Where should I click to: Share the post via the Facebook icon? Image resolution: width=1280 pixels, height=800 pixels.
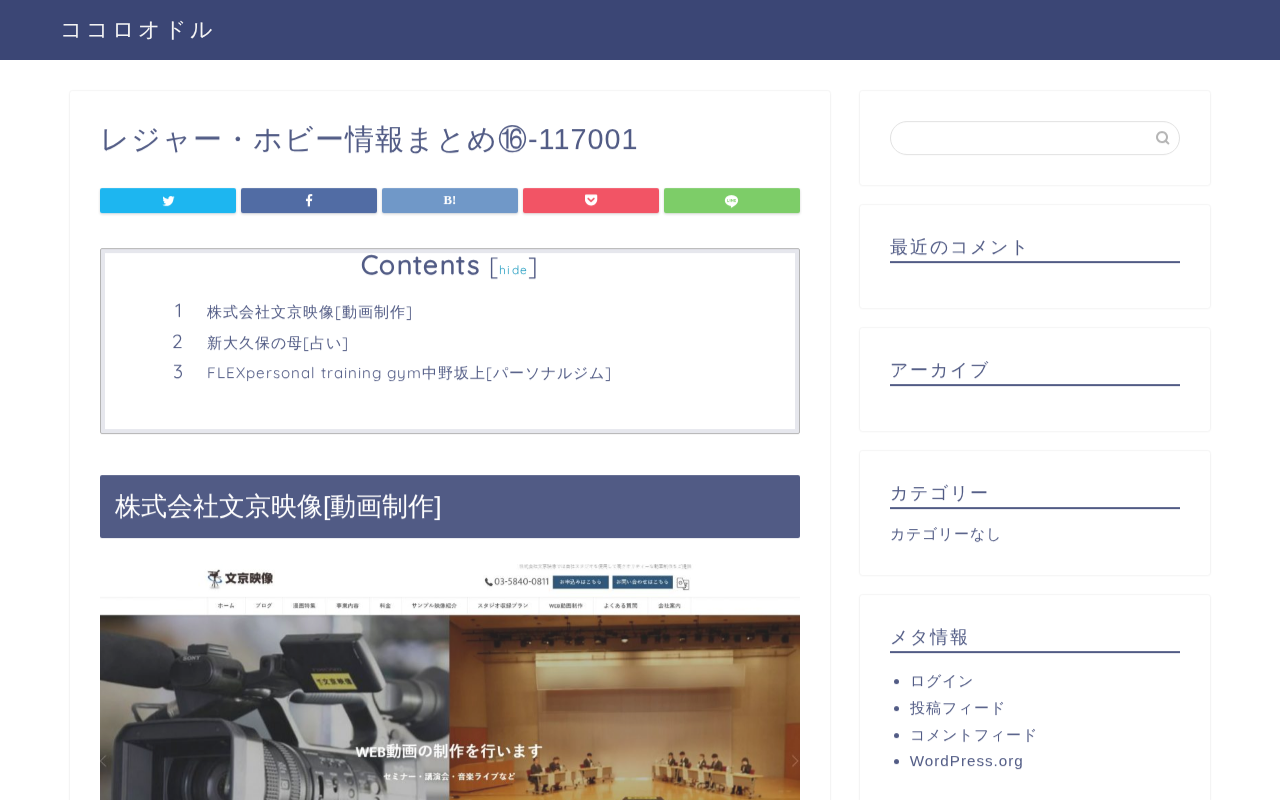(x=309, y=200)
